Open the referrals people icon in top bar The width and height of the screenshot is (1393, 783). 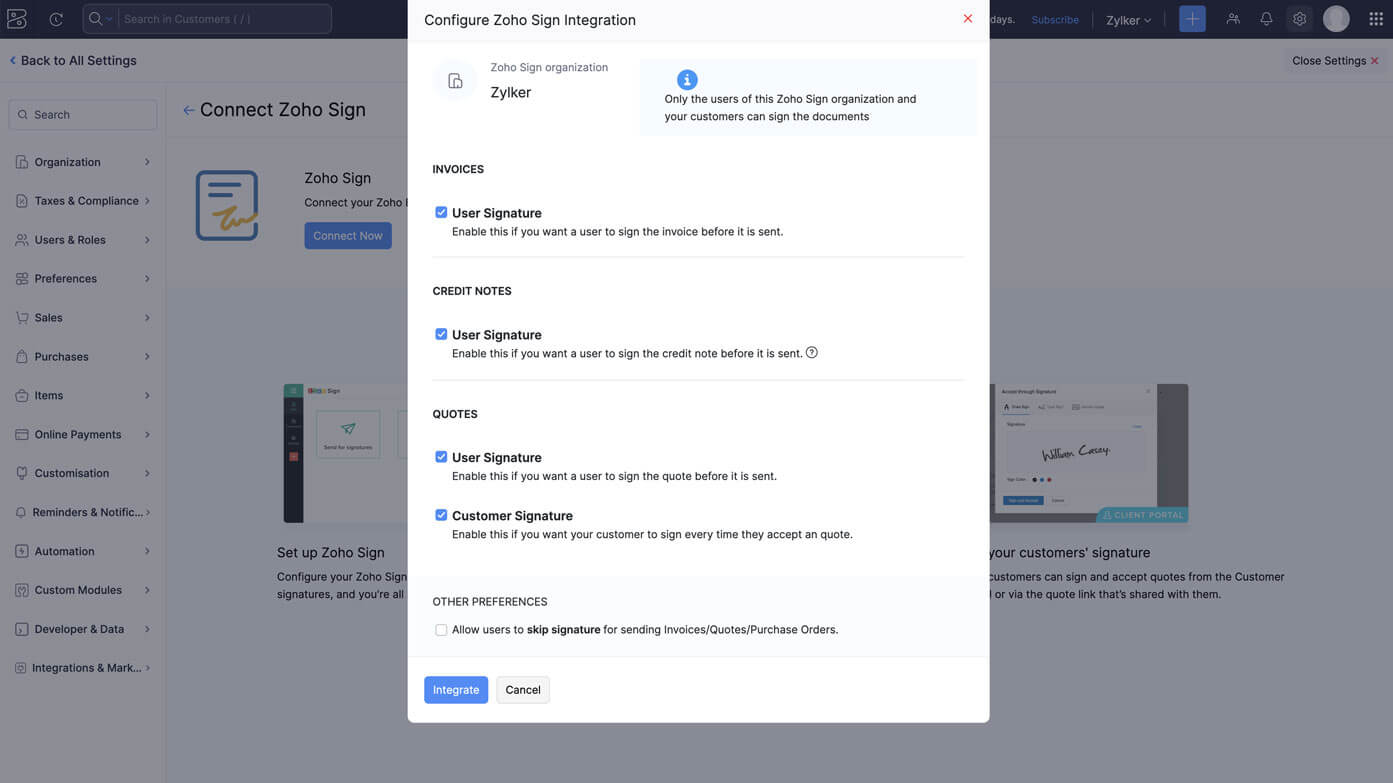(1233, 19)
